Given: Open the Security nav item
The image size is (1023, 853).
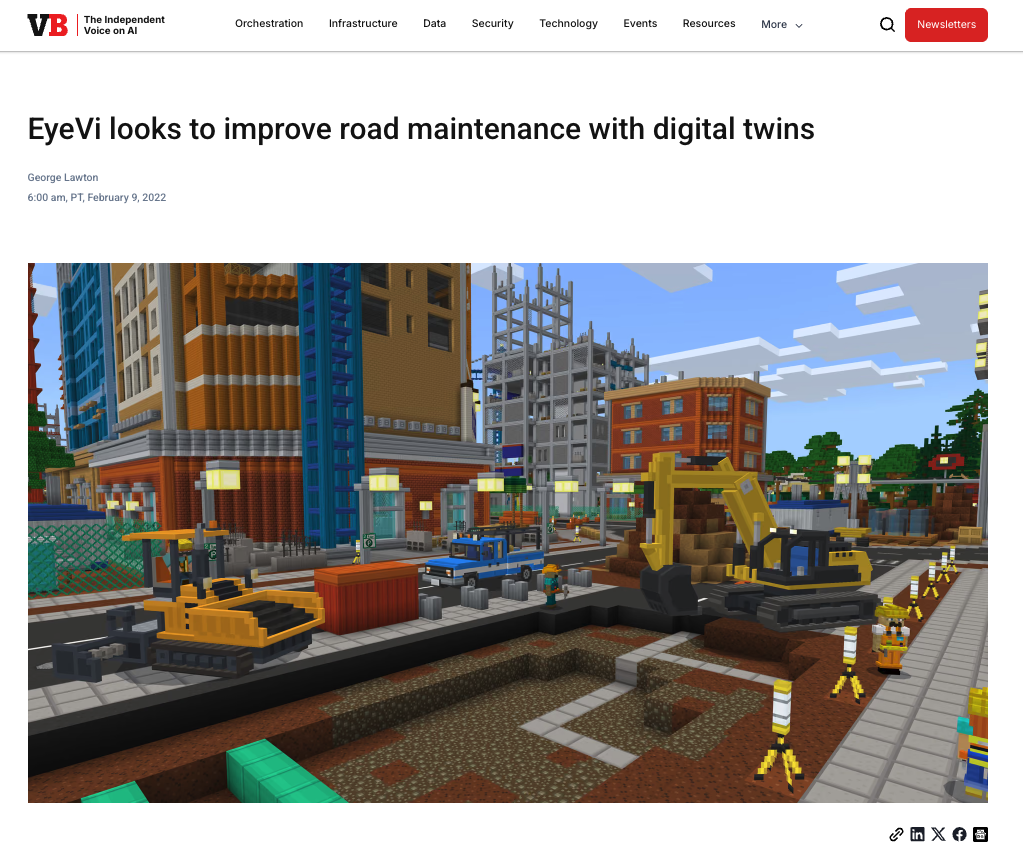Looking at the screenshot, I should [493, 23].
